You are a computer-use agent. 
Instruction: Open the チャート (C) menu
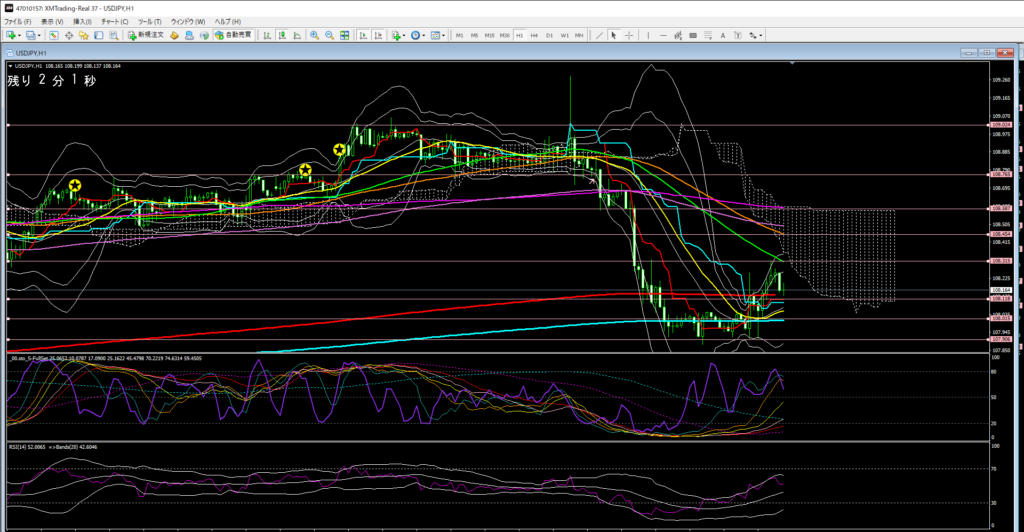tap(114, 22)
